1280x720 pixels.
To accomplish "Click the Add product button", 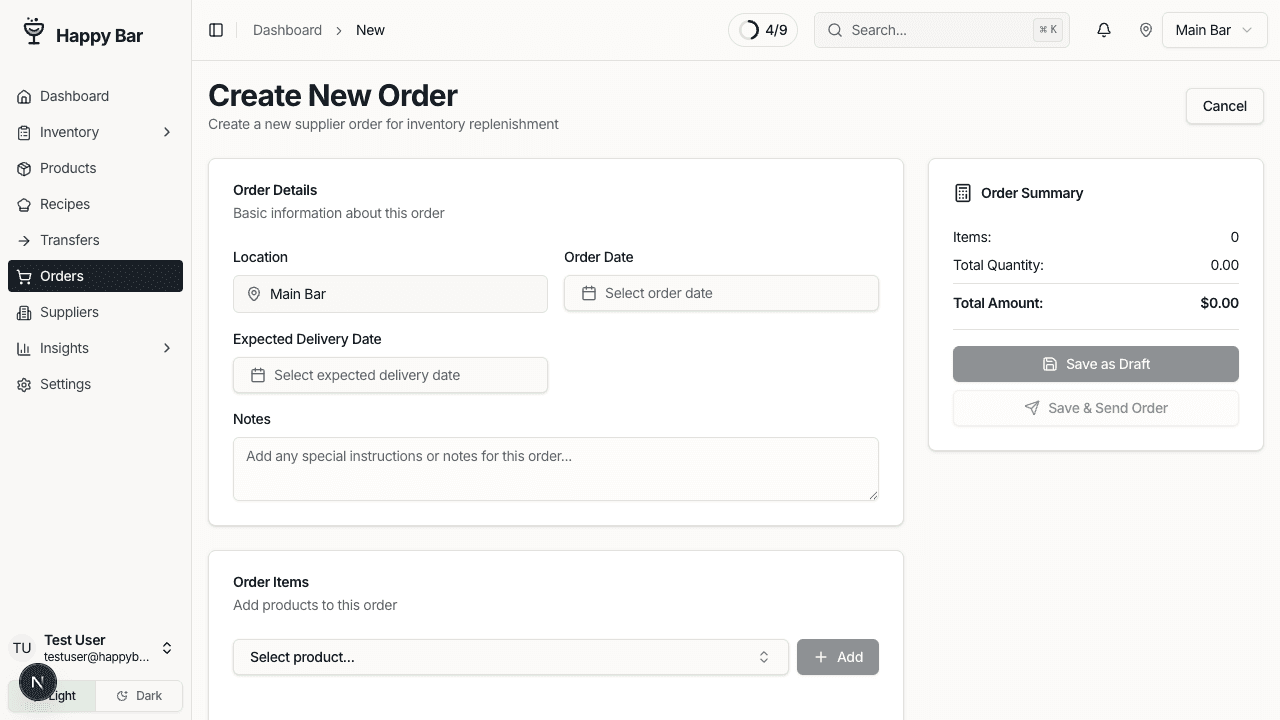I will click(838, 657).
